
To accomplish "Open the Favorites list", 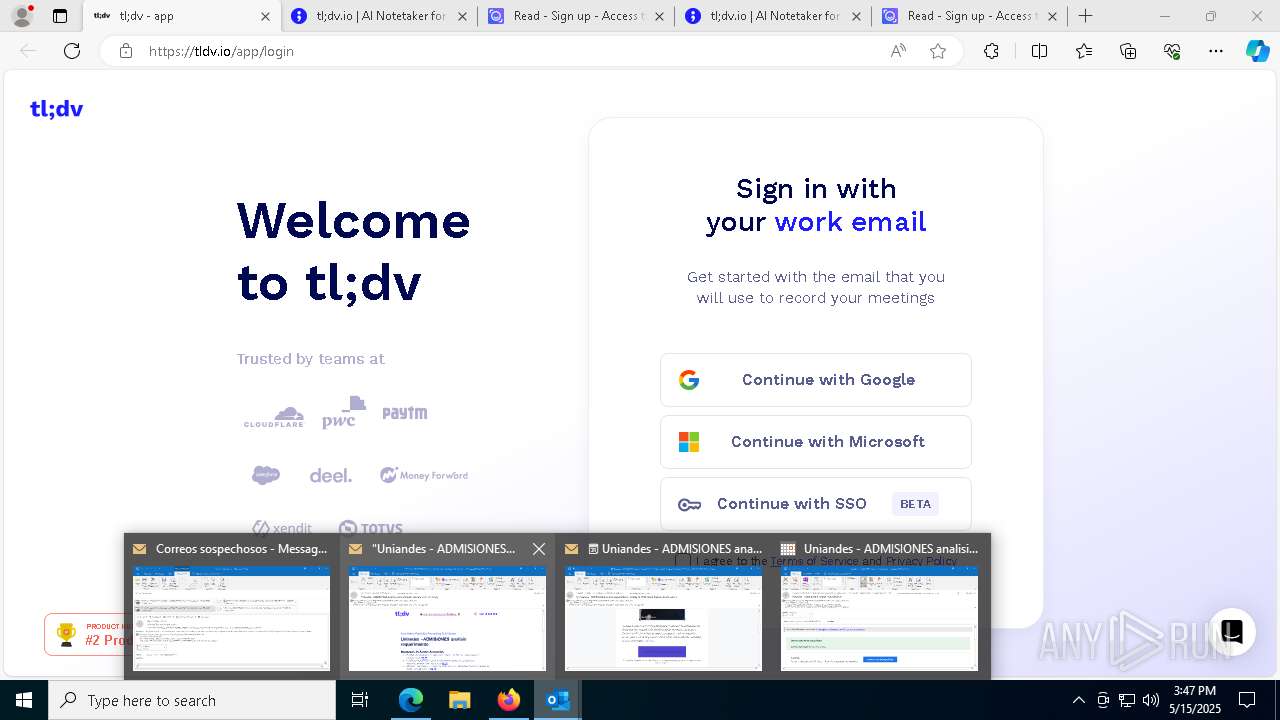I will [x=1084, y=51].
